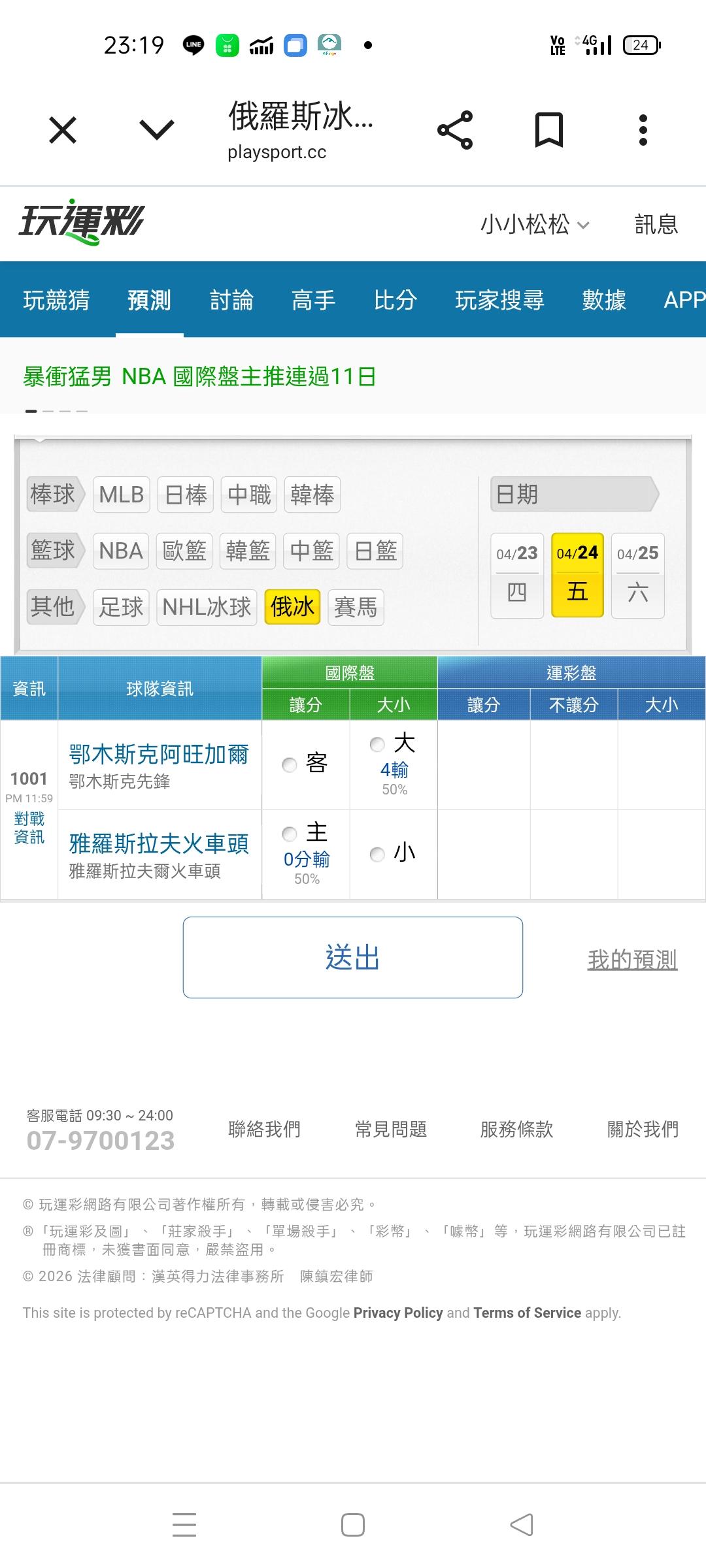Screen dimensions: 706x1568
Task: Open Google Terms of Service link
Action: tap(527, 1313)
